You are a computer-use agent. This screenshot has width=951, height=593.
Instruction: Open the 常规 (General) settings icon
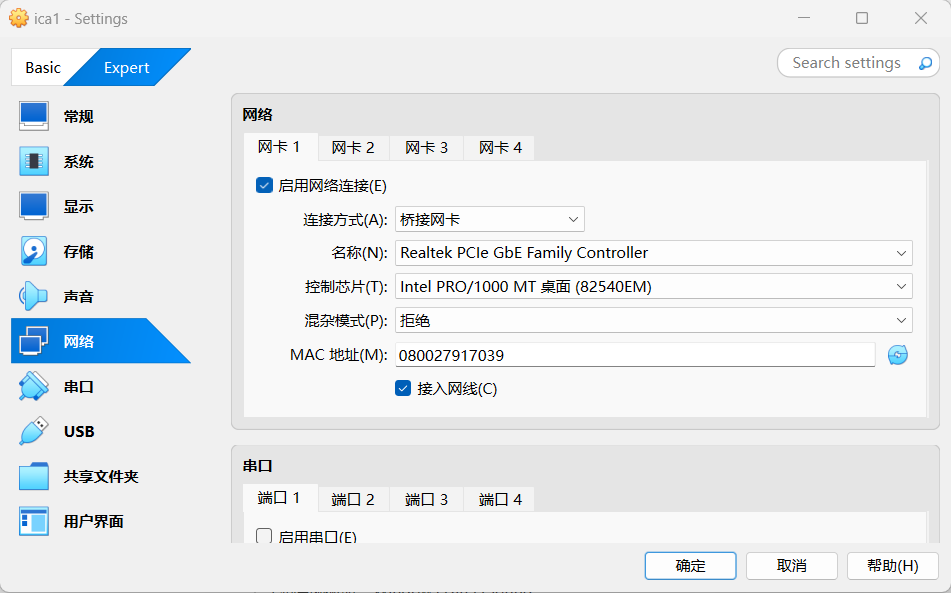[33, 116]
